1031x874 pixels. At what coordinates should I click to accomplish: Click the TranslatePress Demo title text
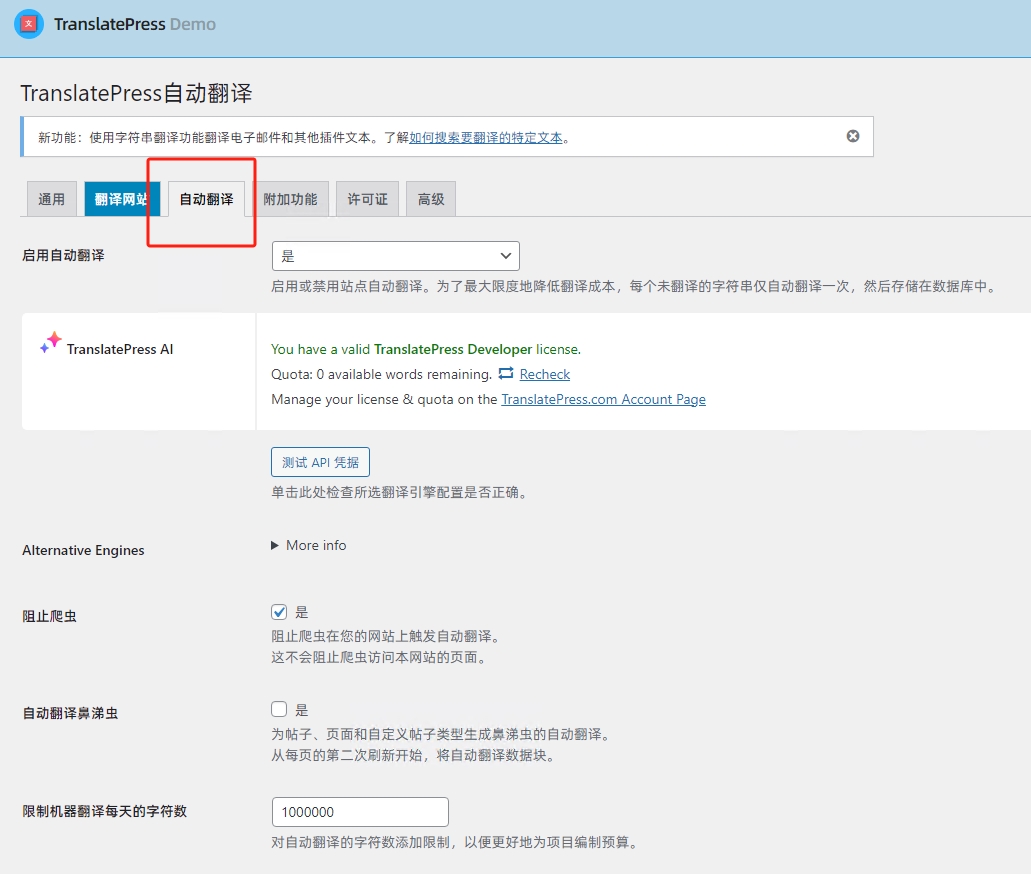135,24
